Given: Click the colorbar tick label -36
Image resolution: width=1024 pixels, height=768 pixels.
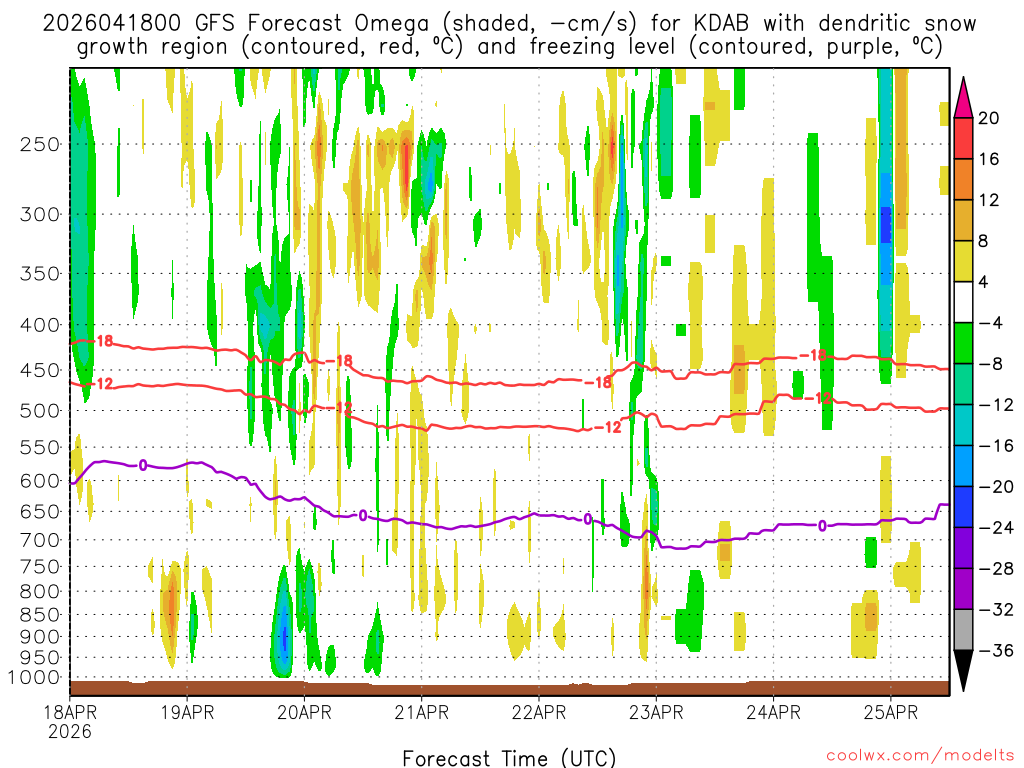Looking at the screenshot, I should [x=996, y=651].
